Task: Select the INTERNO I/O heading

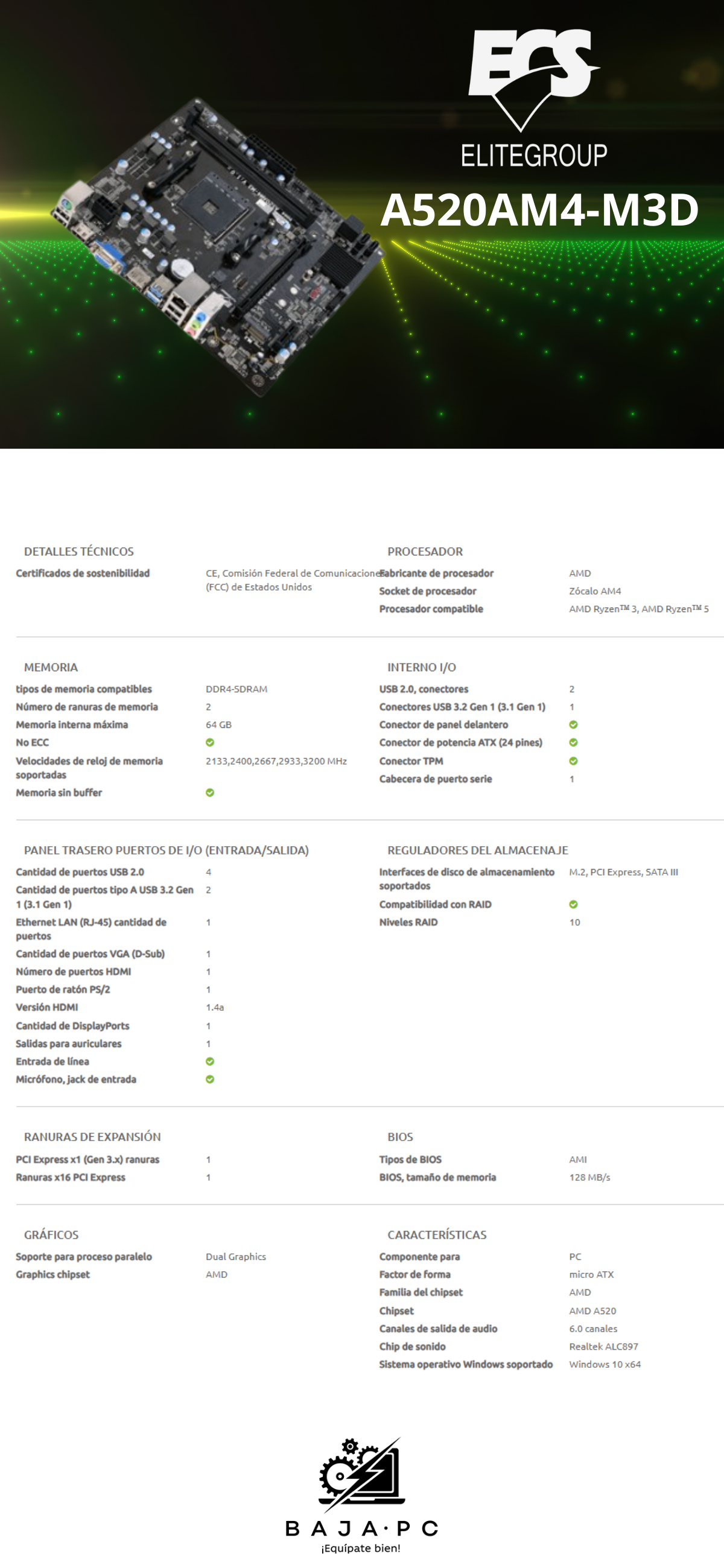Action: click(x=421, y=667)
